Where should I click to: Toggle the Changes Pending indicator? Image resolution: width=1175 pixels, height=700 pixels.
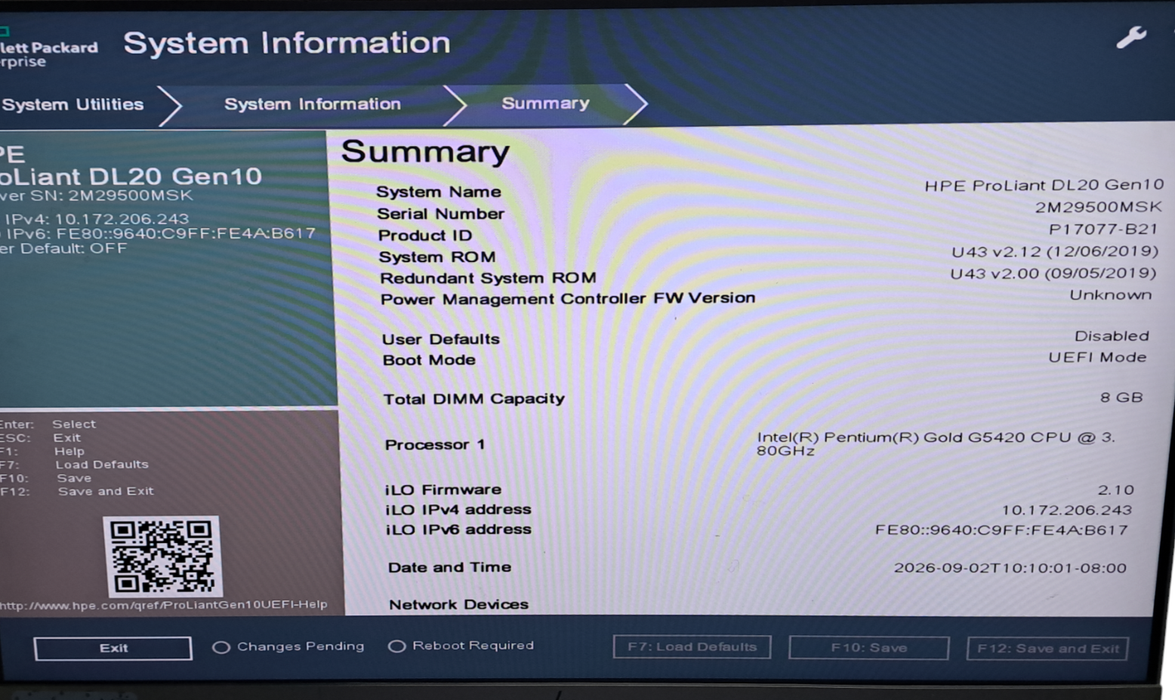pos(289,646)
